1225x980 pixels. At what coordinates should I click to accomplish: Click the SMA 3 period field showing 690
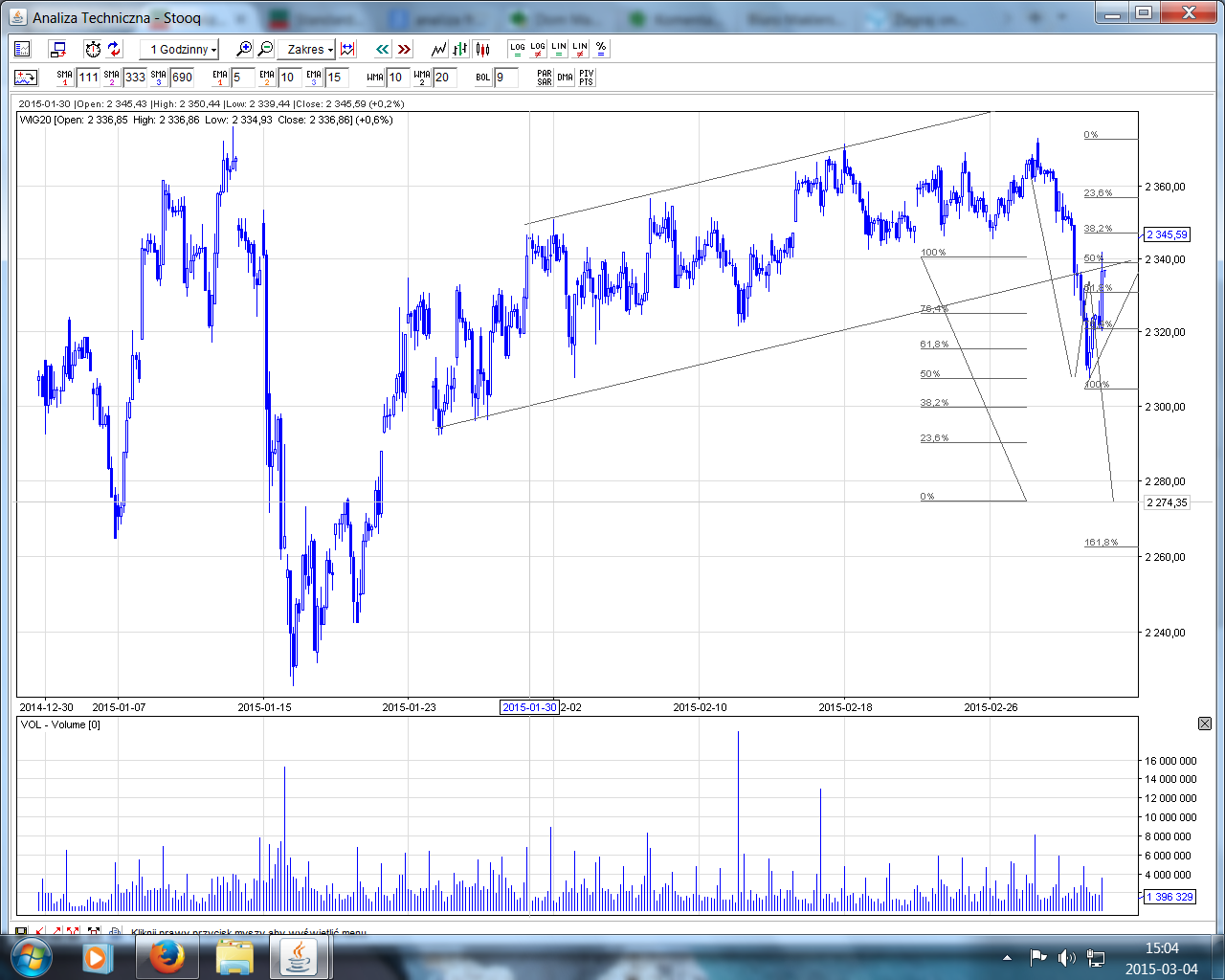point(183,78)
